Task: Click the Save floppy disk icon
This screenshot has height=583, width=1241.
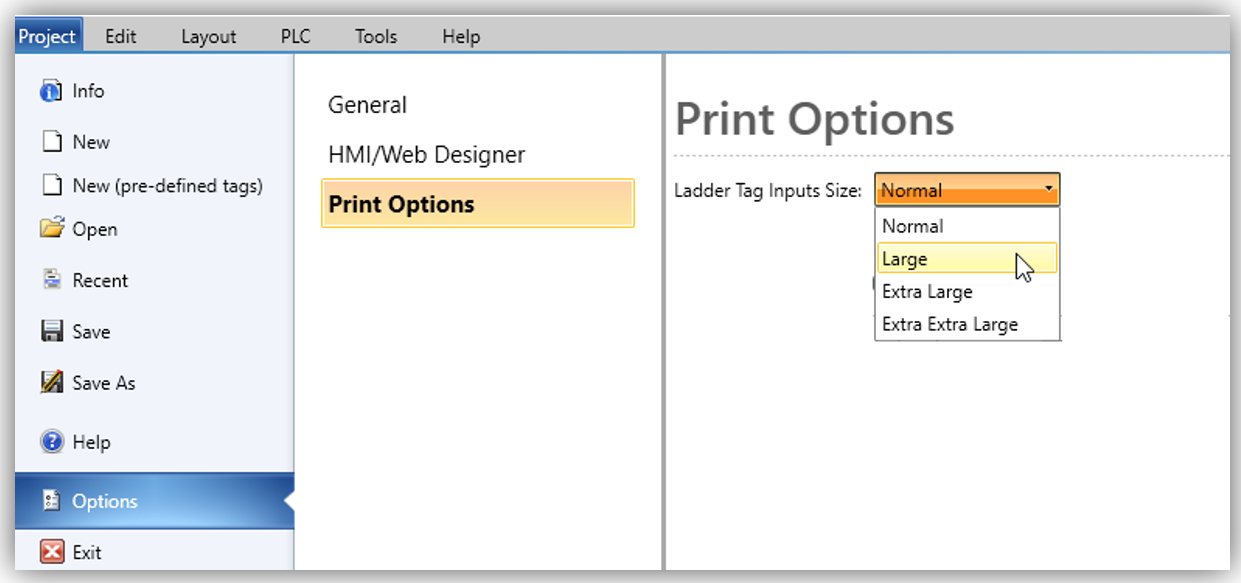Action: coord(52,331)
